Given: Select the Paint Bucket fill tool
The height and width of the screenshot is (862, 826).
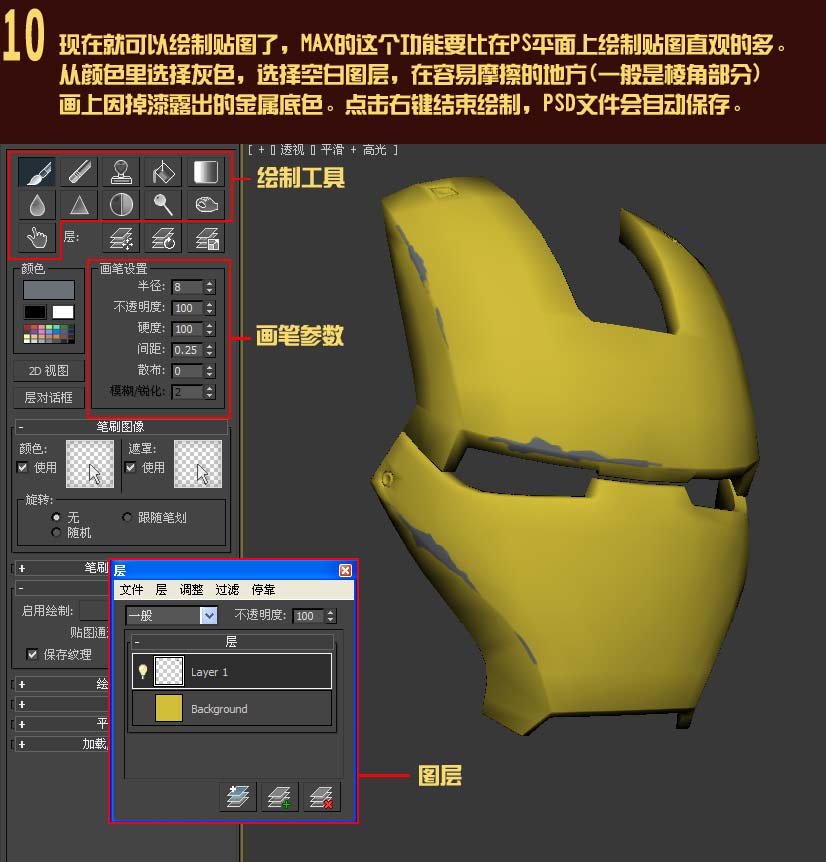Looking at the screenshot, I should click(163, 171).
